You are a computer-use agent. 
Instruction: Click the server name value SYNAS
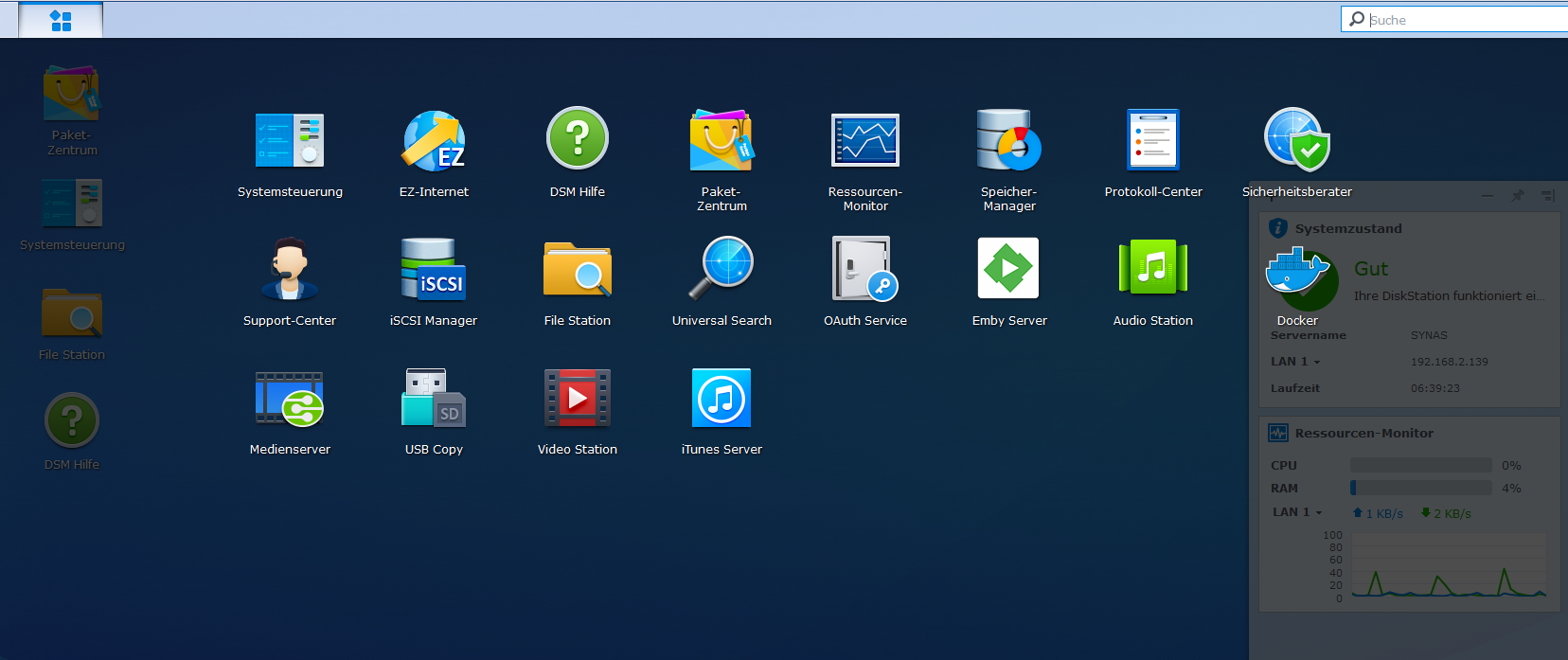(x=1429, y=335)
